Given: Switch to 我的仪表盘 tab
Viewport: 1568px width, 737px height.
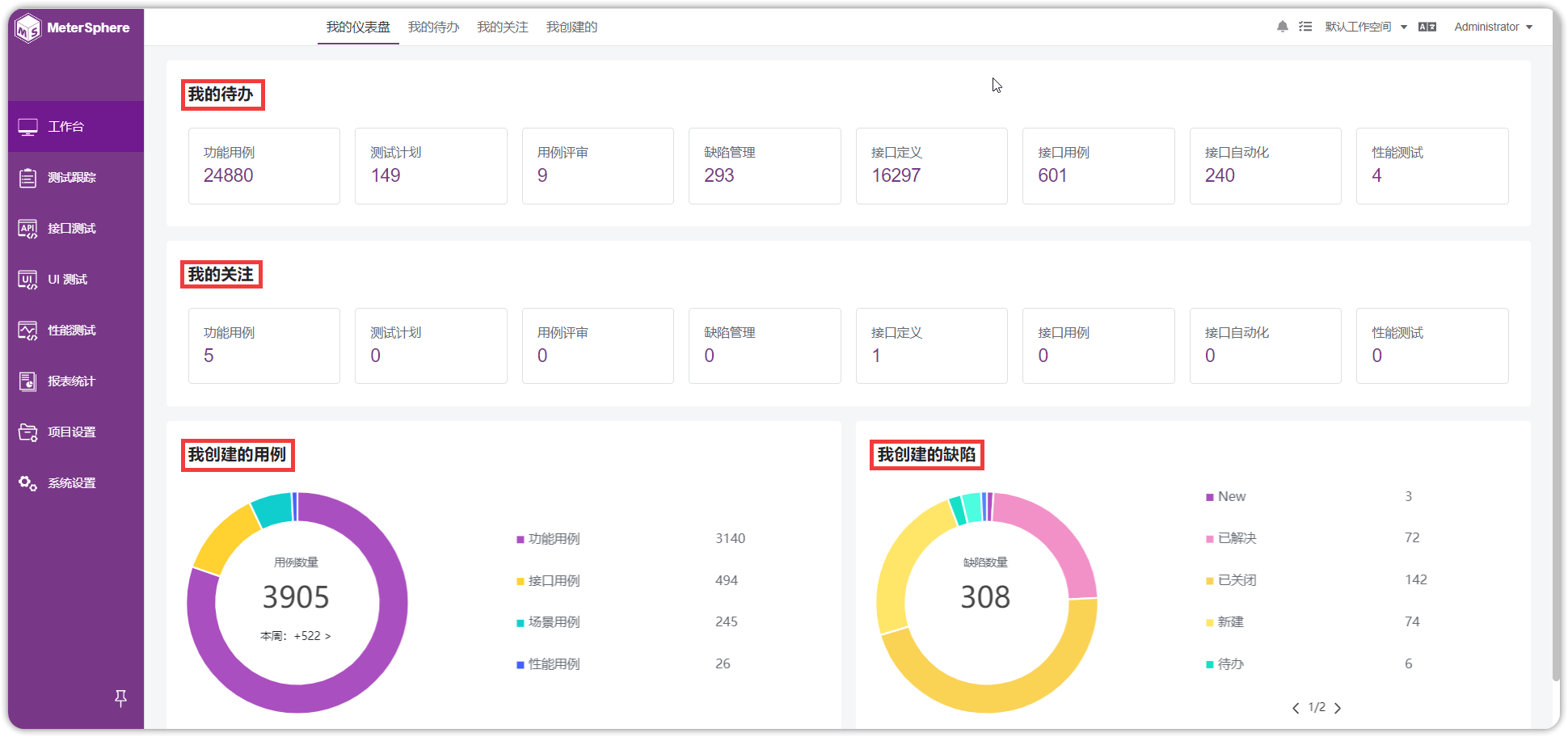Looking at the screenshot, I should (x=358, y=27).
